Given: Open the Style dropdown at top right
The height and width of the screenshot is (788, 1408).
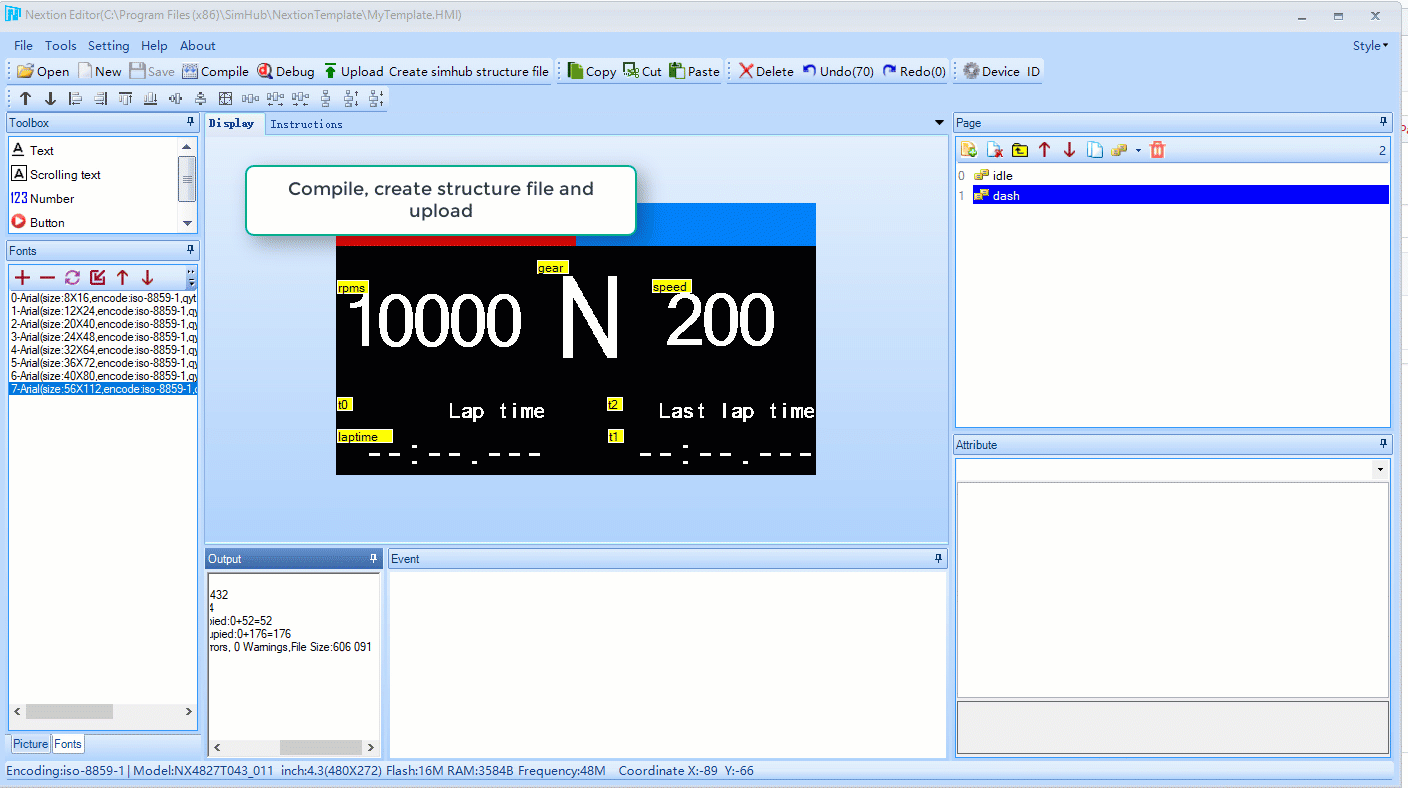Looking at the screenshot, I should pos(1370,45).
